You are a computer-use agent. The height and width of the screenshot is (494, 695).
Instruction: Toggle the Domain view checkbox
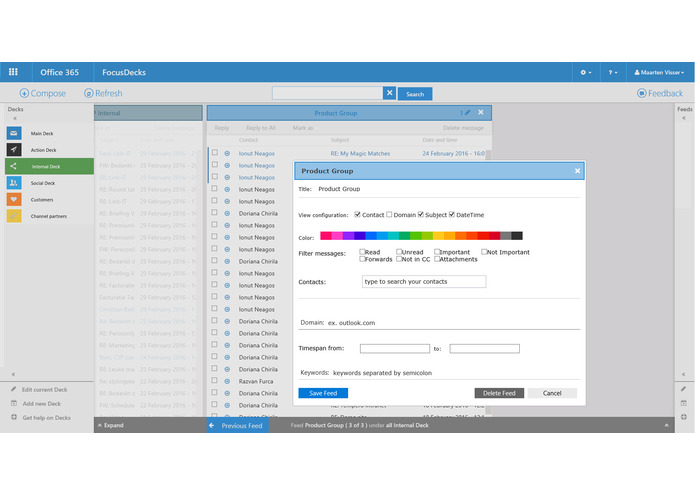(389, 214)
